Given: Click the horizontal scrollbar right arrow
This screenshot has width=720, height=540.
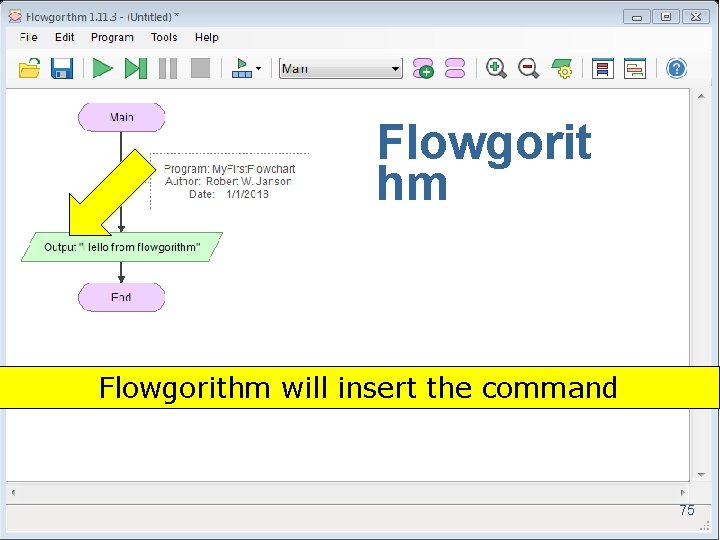Looking at the screenshot, I should [x=683, y=493].
